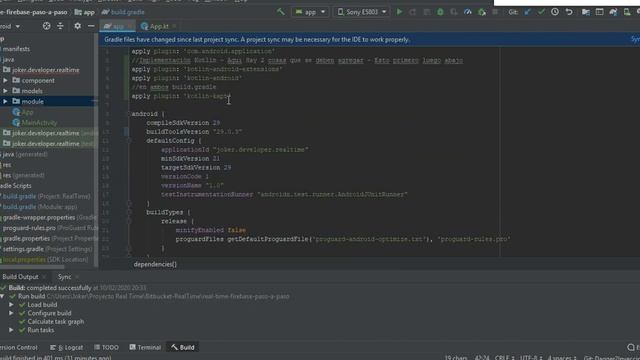The width and height of the screenshot is (640, 360).
Task: Click the window-shaped icon right of the folder icon
Action: (x=599, y=12)
